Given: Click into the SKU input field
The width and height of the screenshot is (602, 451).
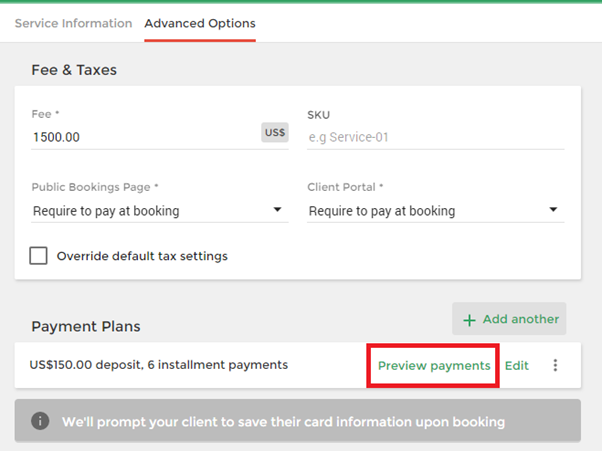Looking at the screenshot, I should point(435,137).
